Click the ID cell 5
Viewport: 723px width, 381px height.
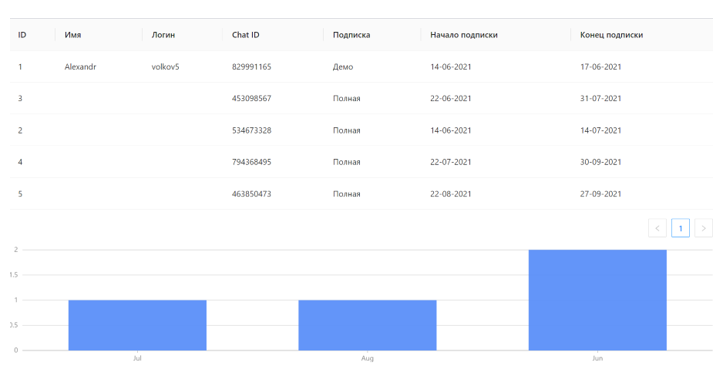pyautogui.click(x=20, y=194)
